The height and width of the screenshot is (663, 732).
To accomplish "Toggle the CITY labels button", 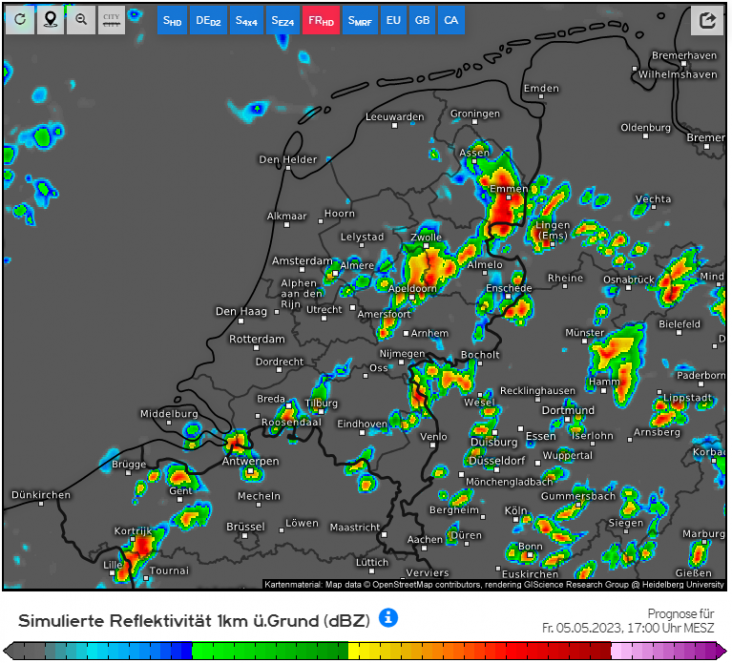I will coord(111,20).
